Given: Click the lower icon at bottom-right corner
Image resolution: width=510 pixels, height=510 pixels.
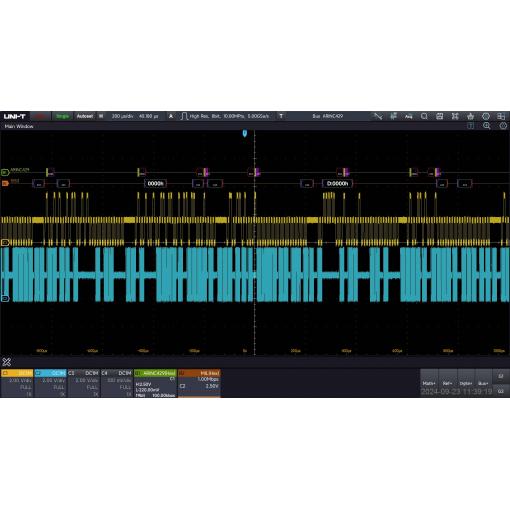Looking at the screenshot, I should pos(501,391).
